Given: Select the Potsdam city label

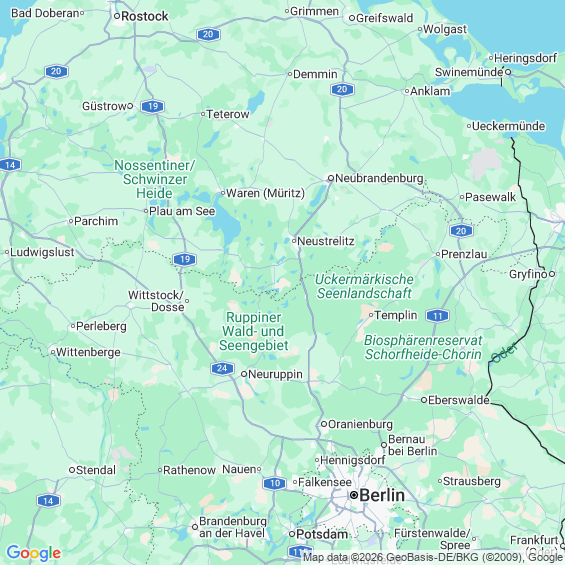Looking at the screenshot, I should coord(322,534).
